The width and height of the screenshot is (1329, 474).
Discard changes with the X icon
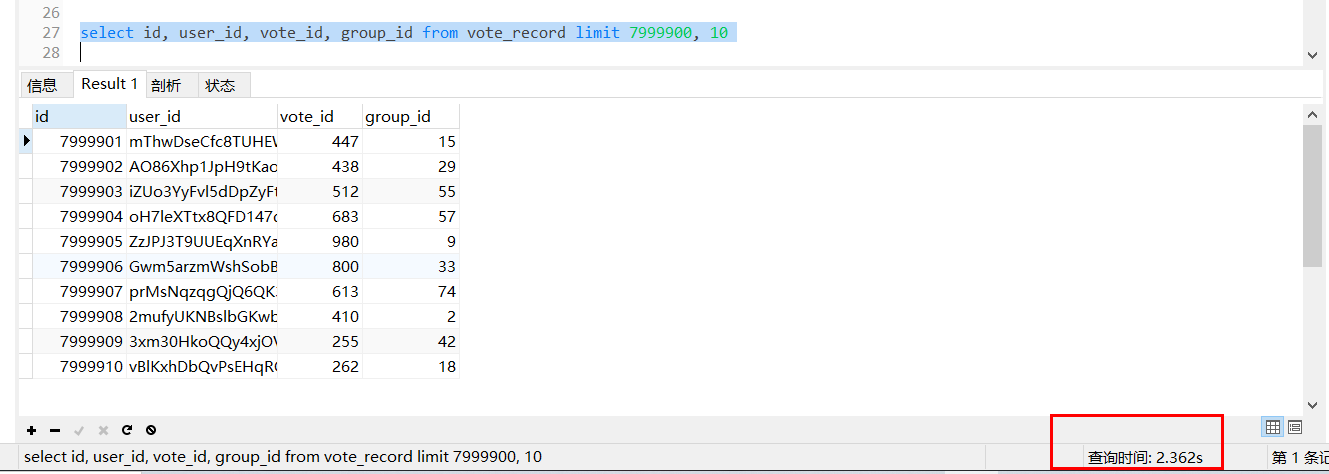(x=103, y=430)
